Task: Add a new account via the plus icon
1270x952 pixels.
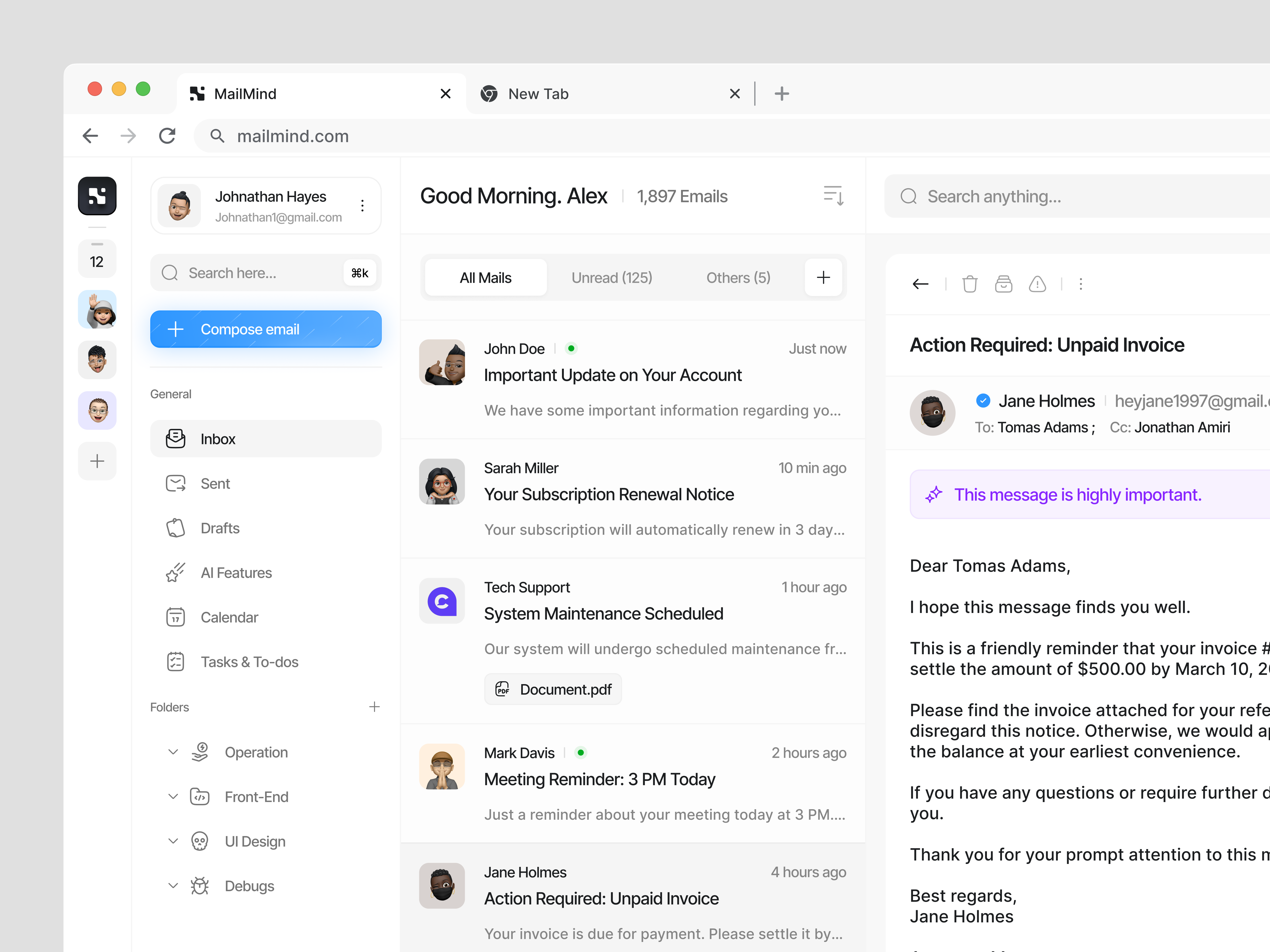Action: click(97, 461)
